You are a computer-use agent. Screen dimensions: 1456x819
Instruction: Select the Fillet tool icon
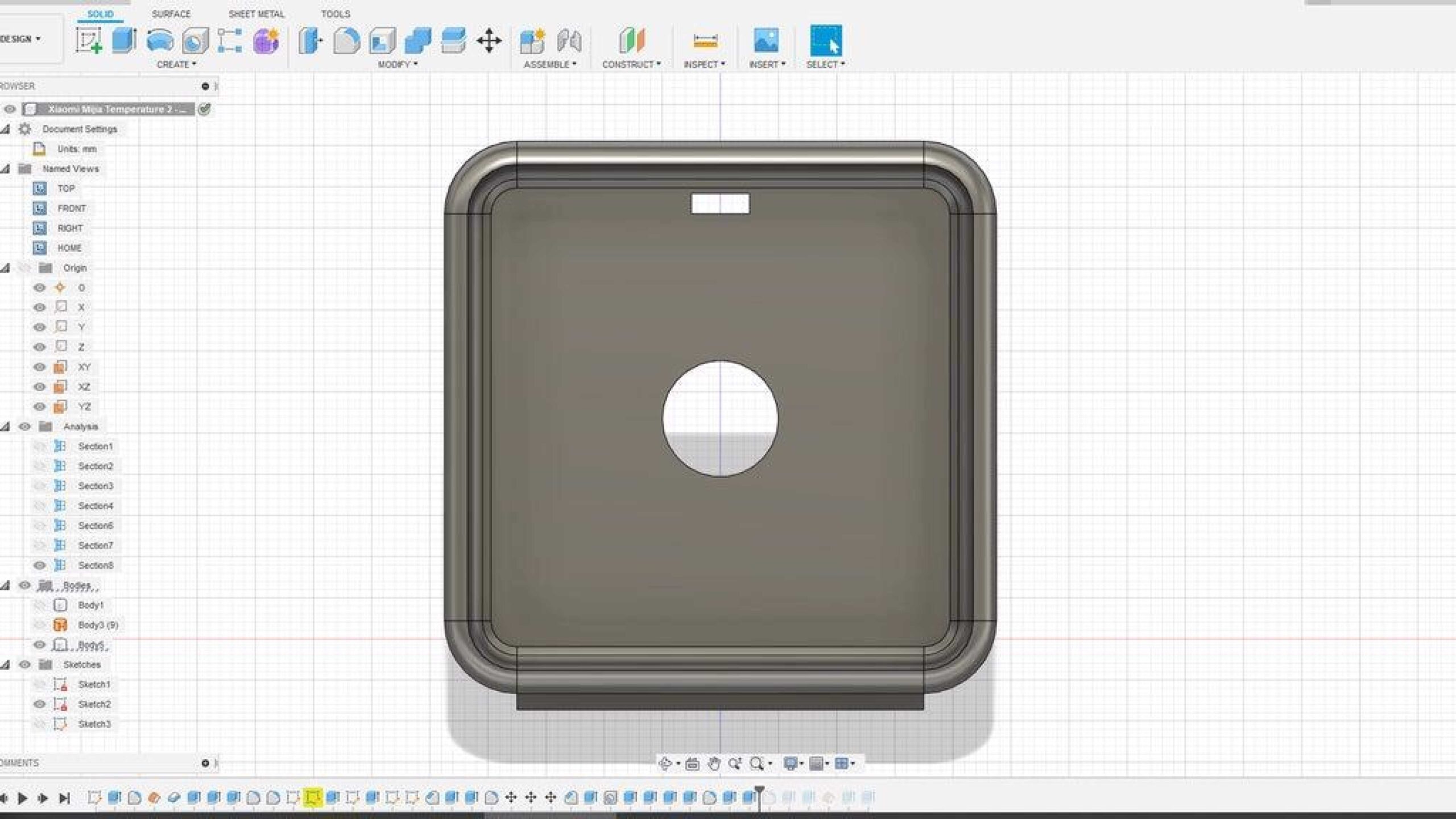click(x=346, y=41)
